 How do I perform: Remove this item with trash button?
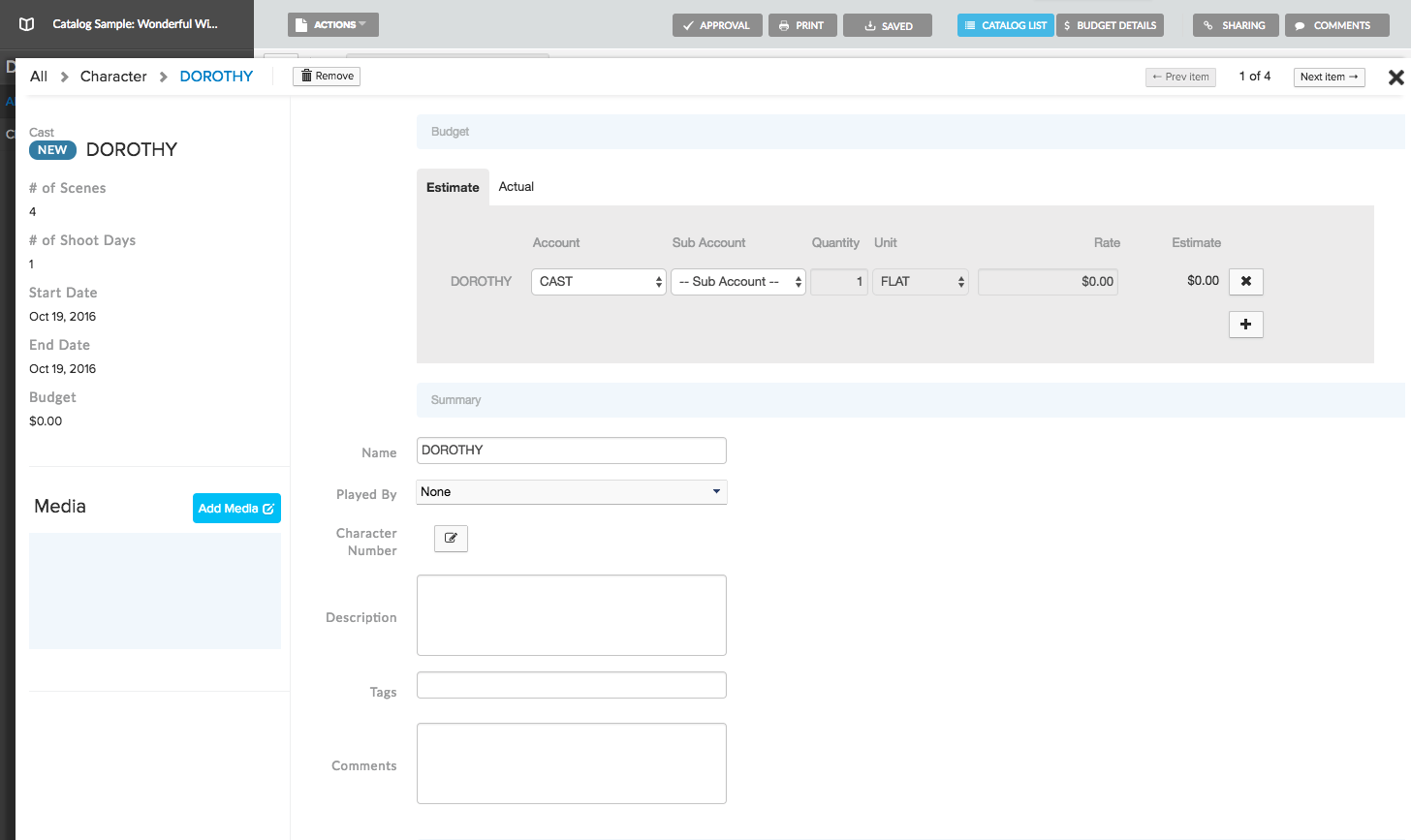[x=327, y=76]
